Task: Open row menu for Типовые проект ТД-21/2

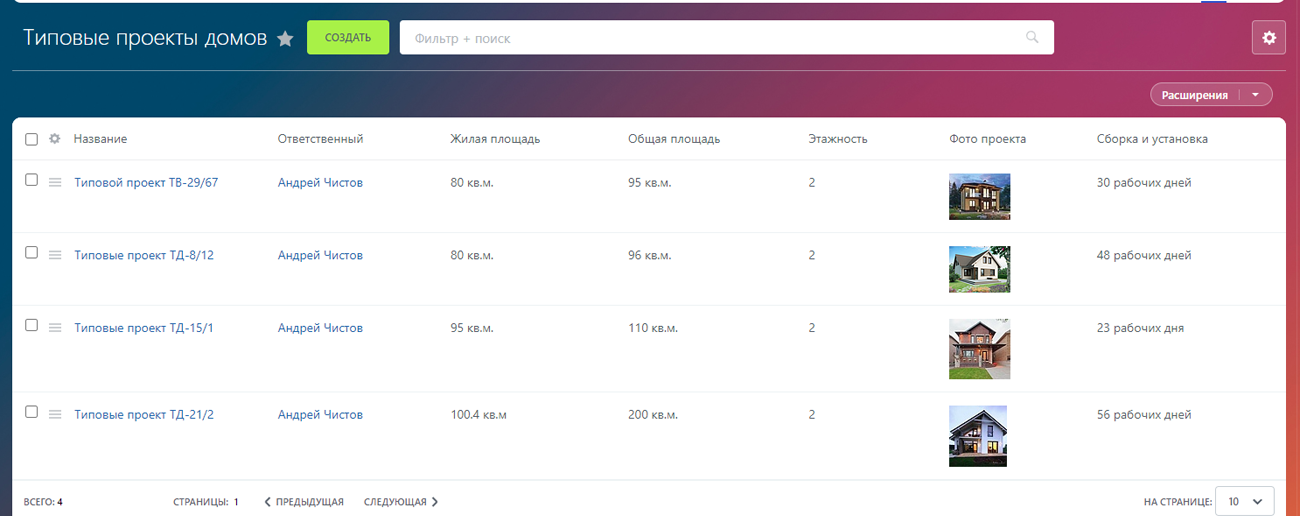Action: 55,414
